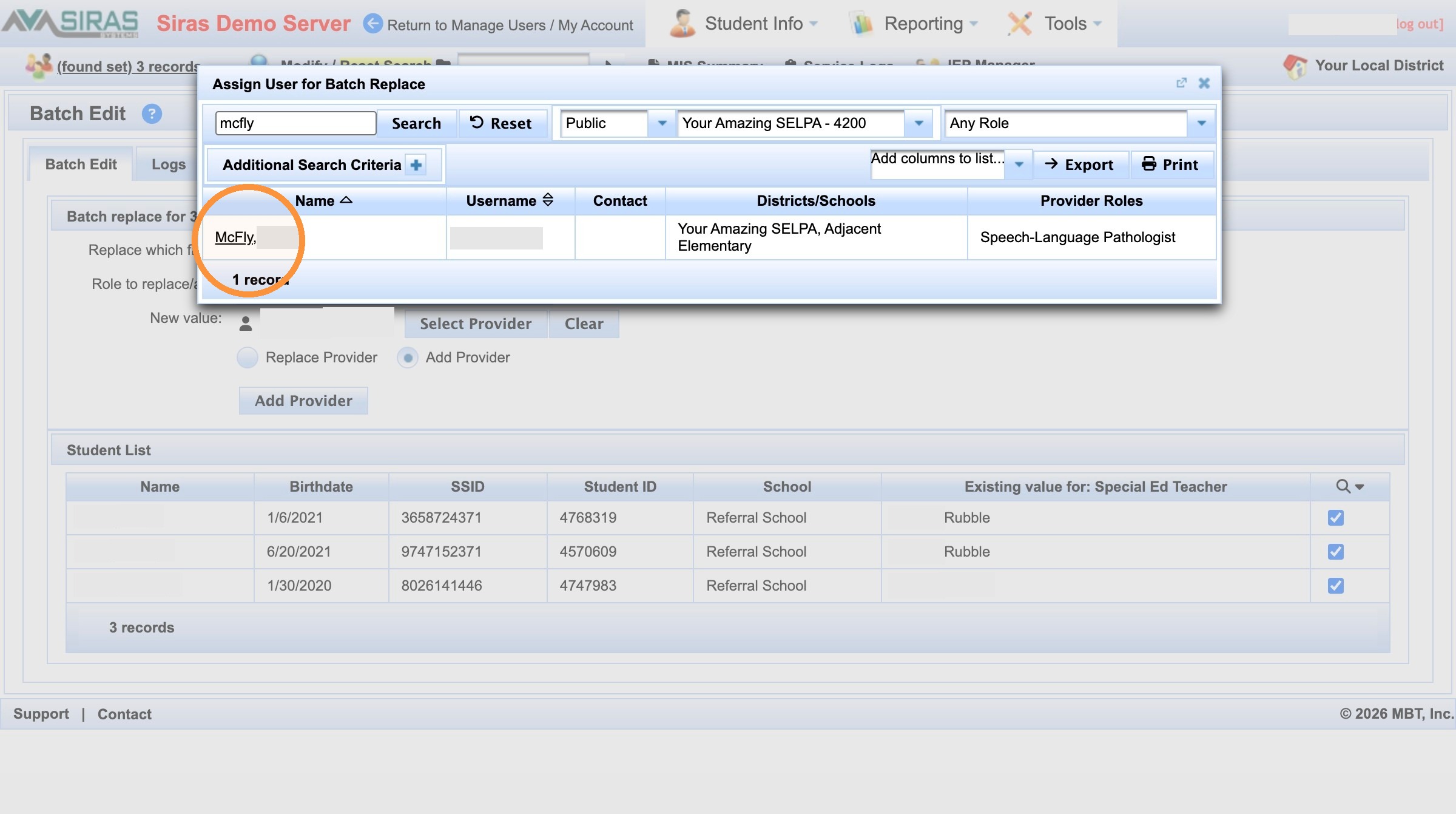Uncheck the student with birthdate 1/6/2021
This screenshot has width=1456, height=814.
(x=1336, y=518)
